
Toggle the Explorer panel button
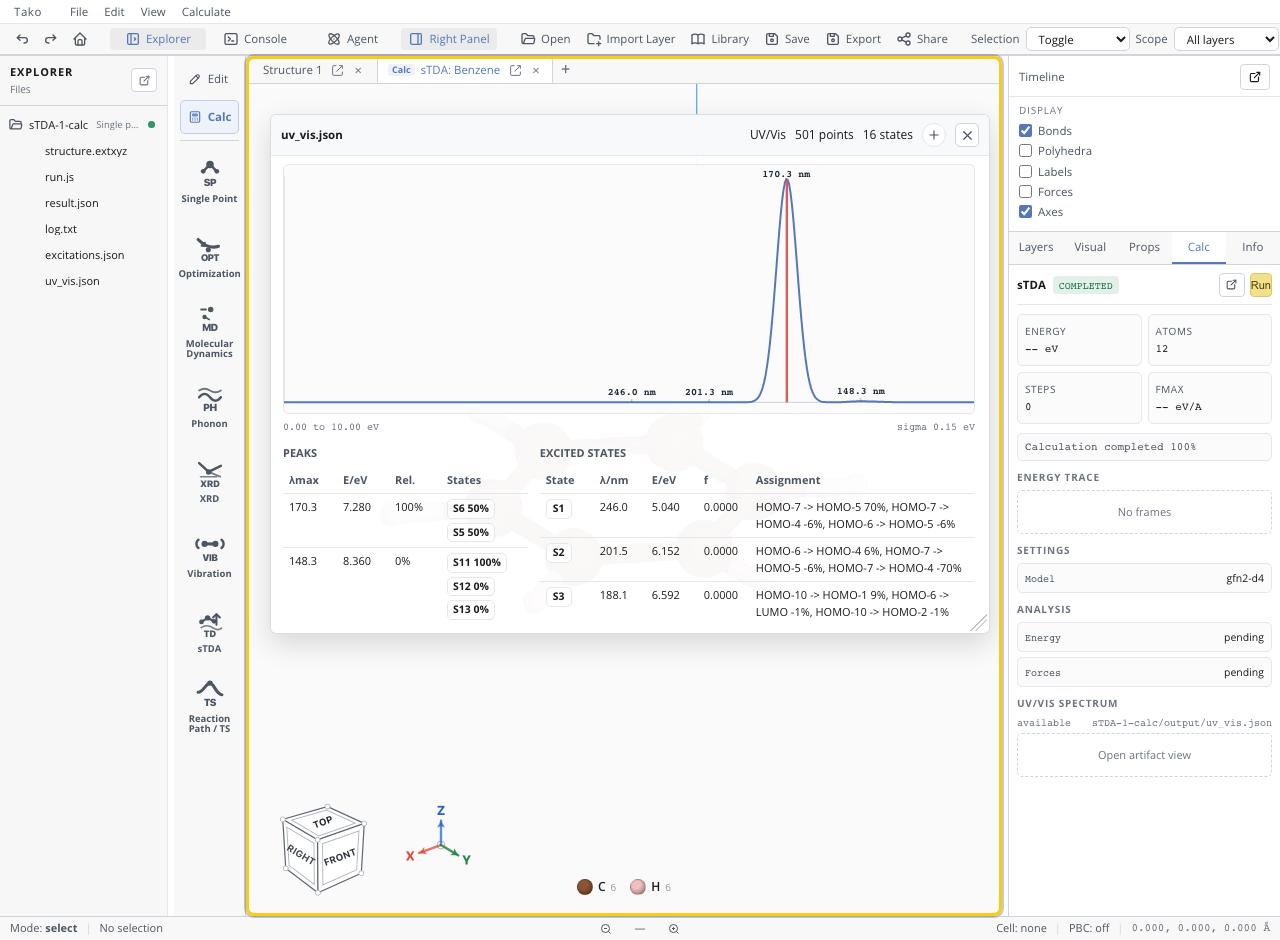158,39
